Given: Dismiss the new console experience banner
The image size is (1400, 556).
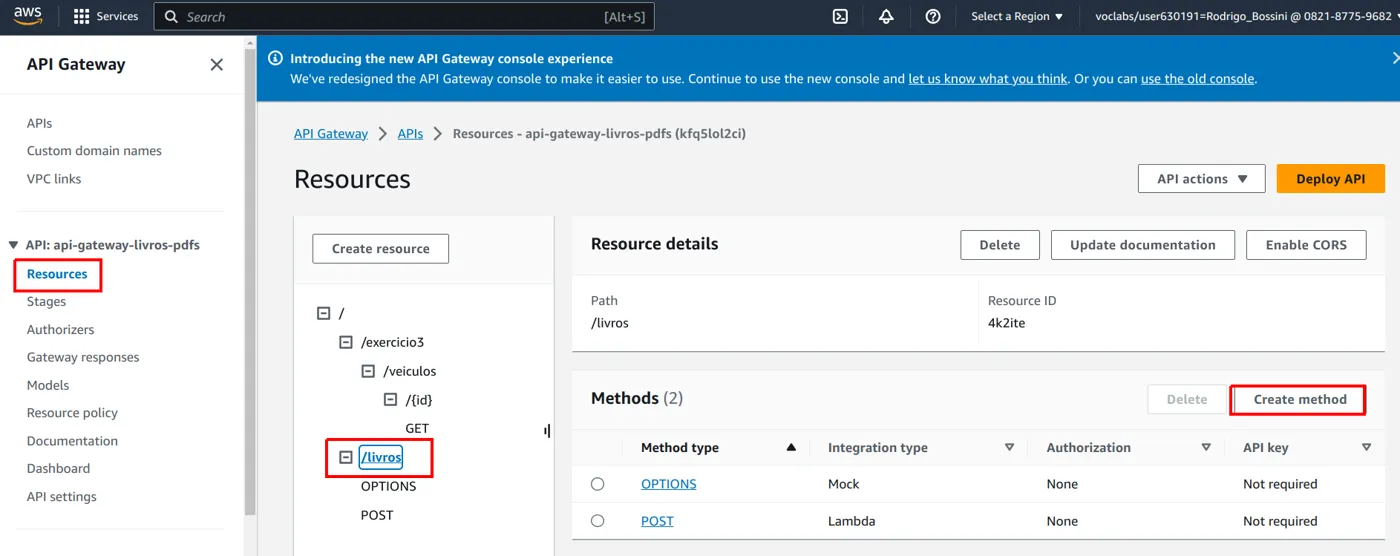Looking at the screenshot, I should tap(1394, 59).
